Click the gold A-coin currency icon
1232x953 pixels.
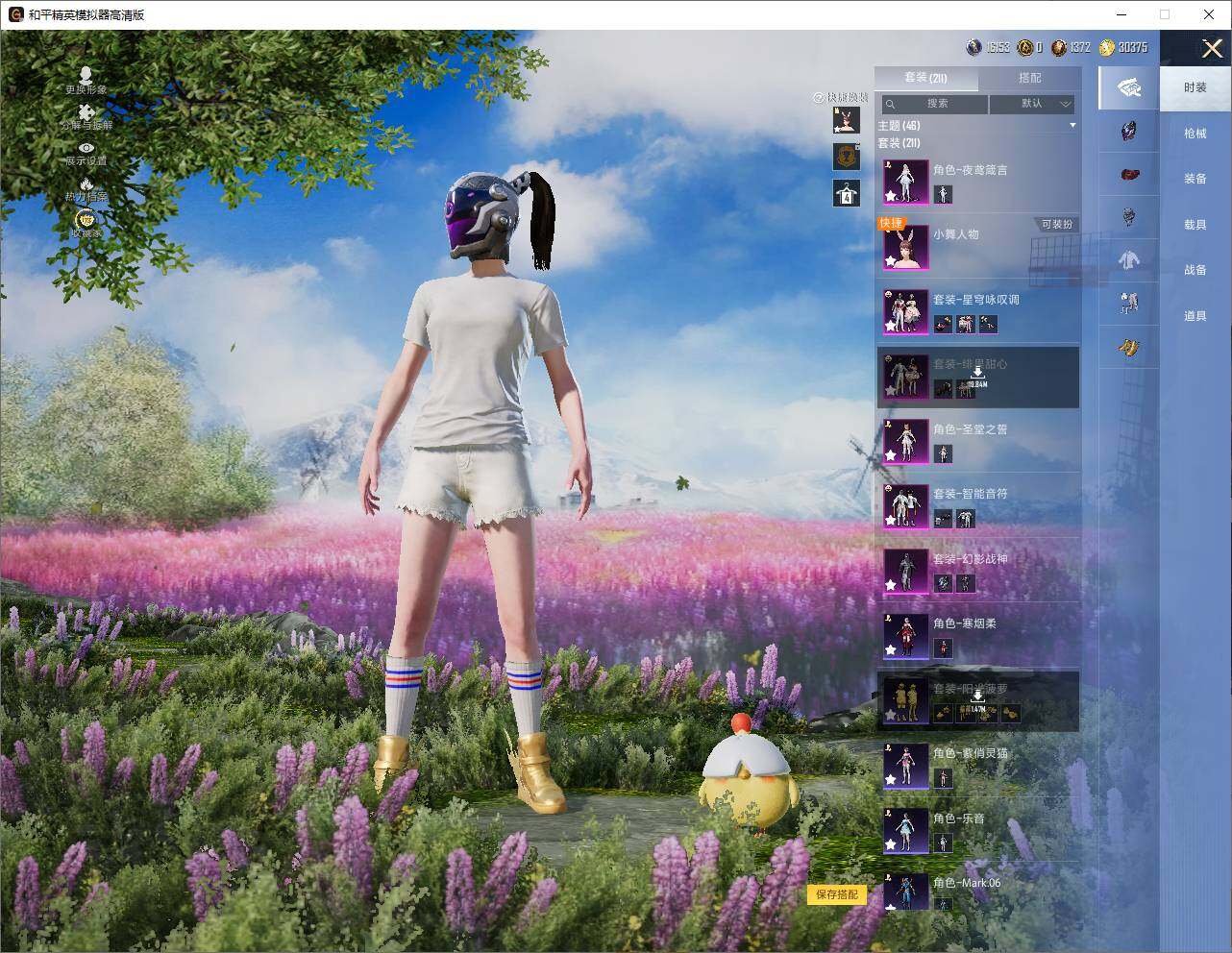pyautogui.click(x=1024, y=47)
